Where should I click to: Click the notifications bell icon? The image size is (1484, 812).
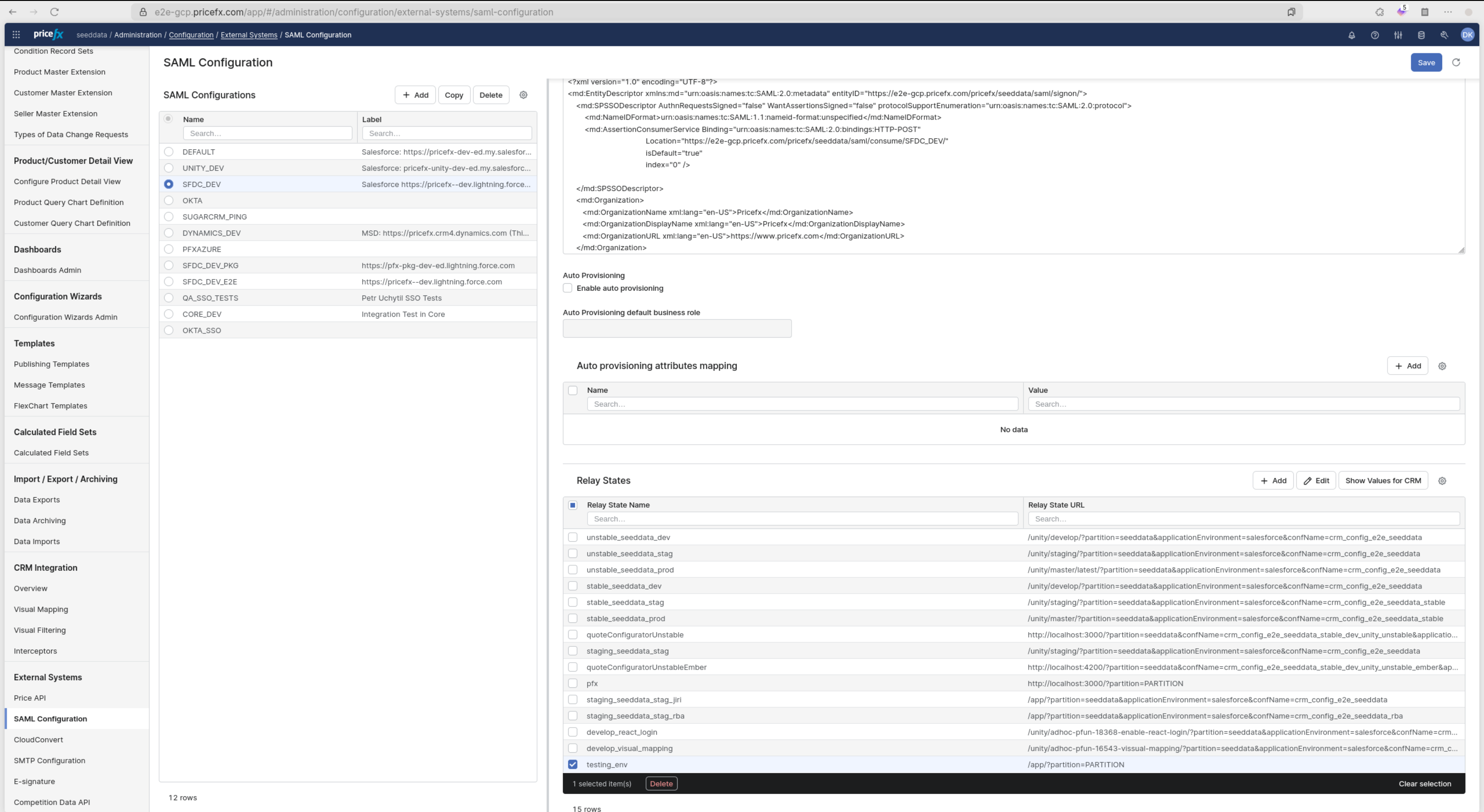pos(1351,35)
